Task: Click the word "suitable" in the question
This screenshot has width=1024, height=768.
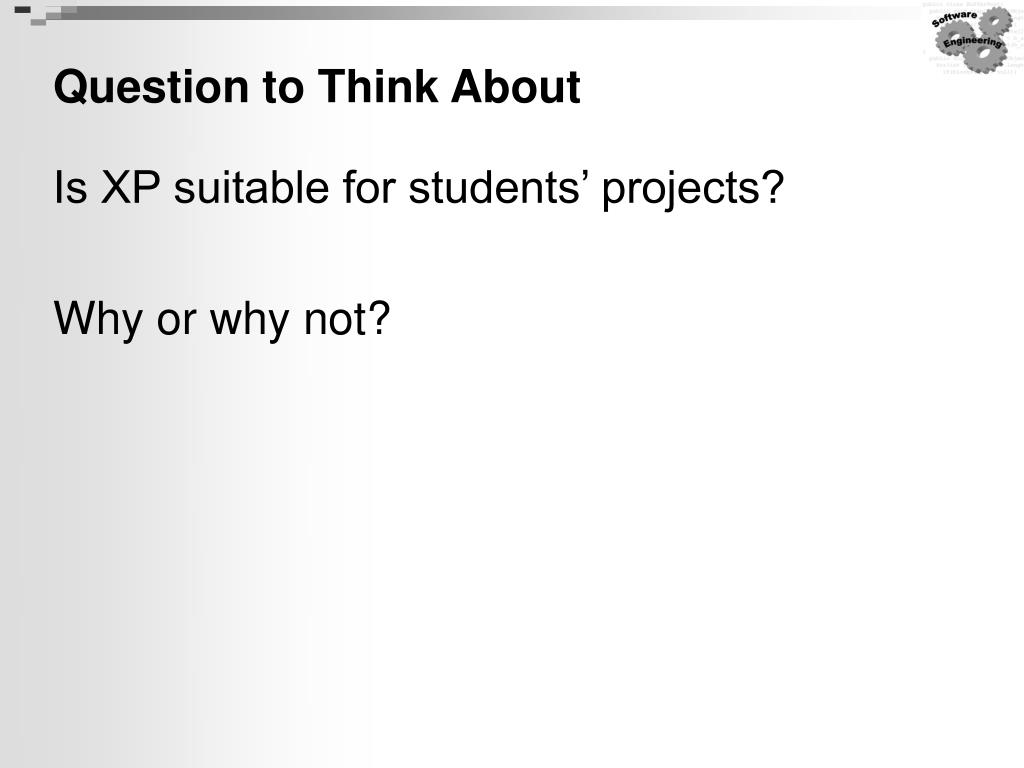Action: pos(251,188)
